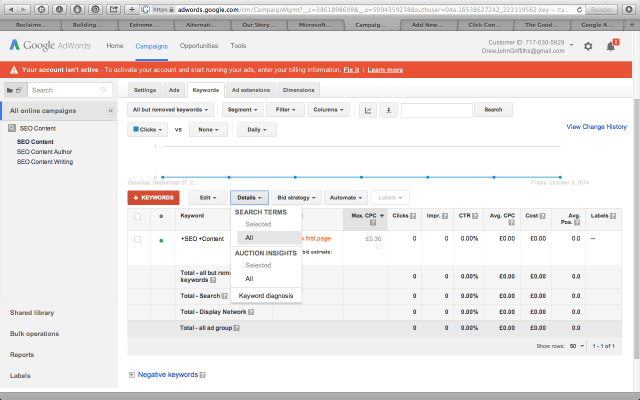Open the Columns dropdown
This screenshot has width=640, height=400.
pos(328,110)
